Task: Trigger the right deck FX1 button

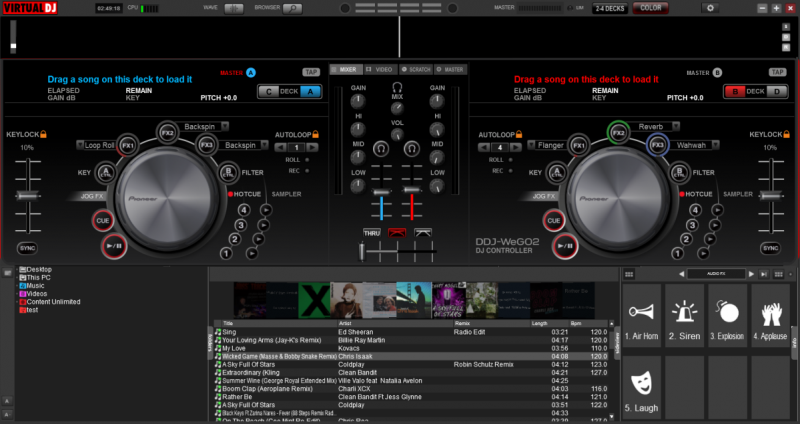Action: click(579, 146)
